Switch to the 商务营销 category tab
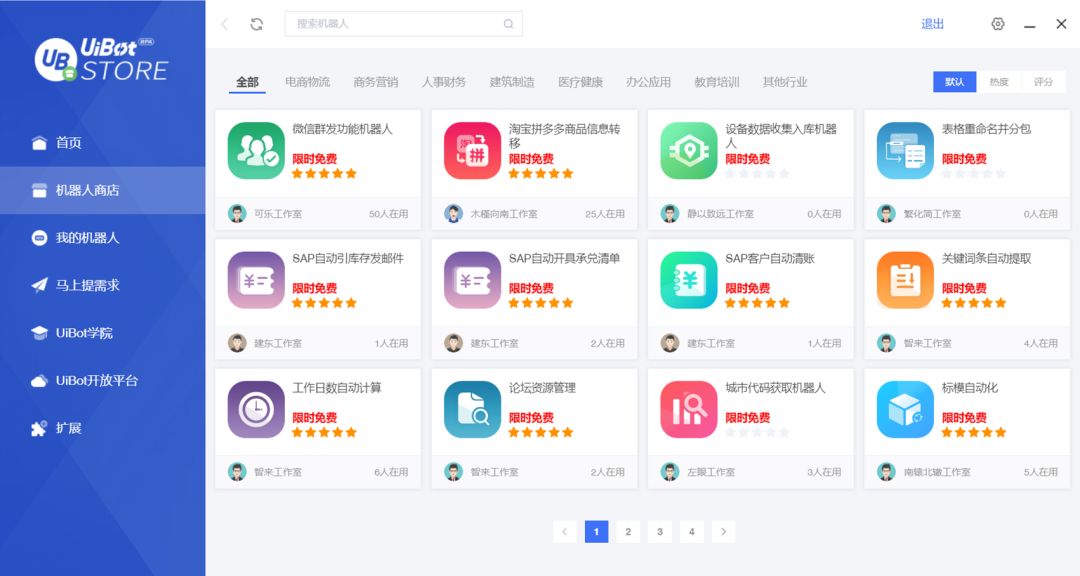This screenshot has width=1080, height=576. pos(375,82)
